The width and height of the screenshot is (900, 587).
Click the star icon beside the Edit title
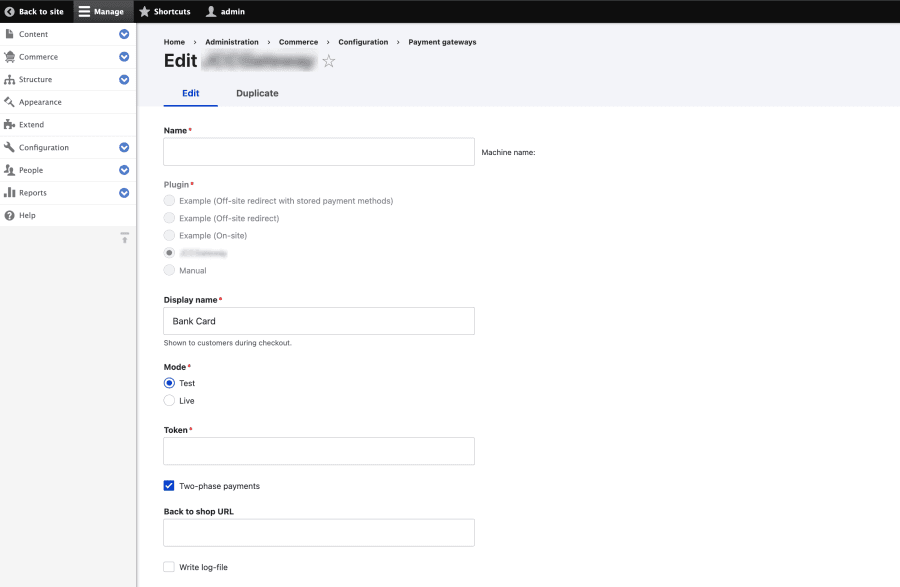click(x=329, y=62)
